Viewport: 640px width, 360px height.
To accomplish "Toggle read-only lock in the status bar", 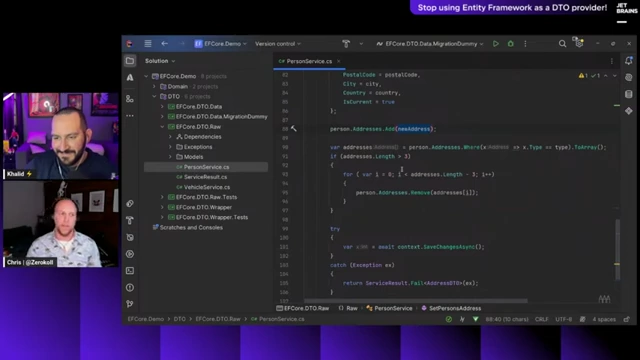I will click(627, 319).
